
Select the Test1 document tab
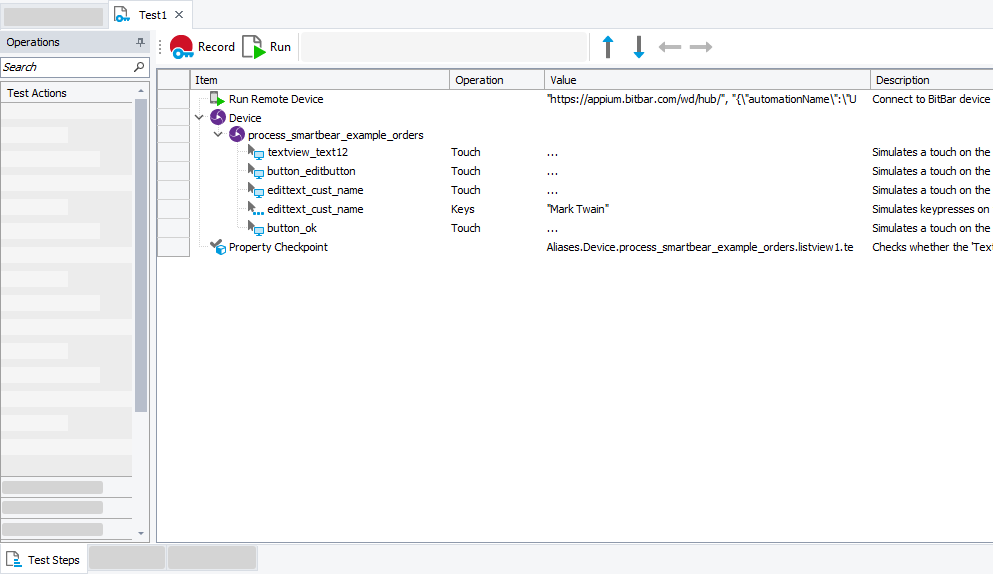point(152,15)
